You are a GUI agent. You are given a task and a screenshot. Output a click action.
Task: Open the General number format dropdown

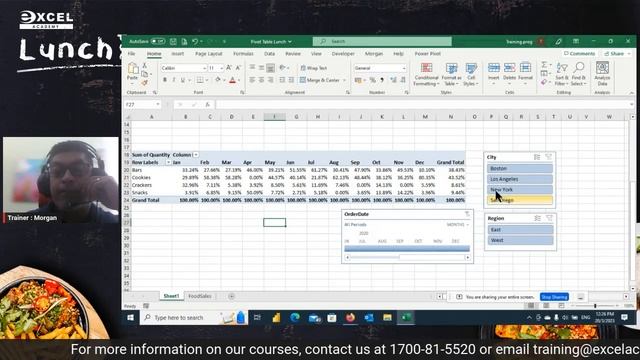[404, 68]
